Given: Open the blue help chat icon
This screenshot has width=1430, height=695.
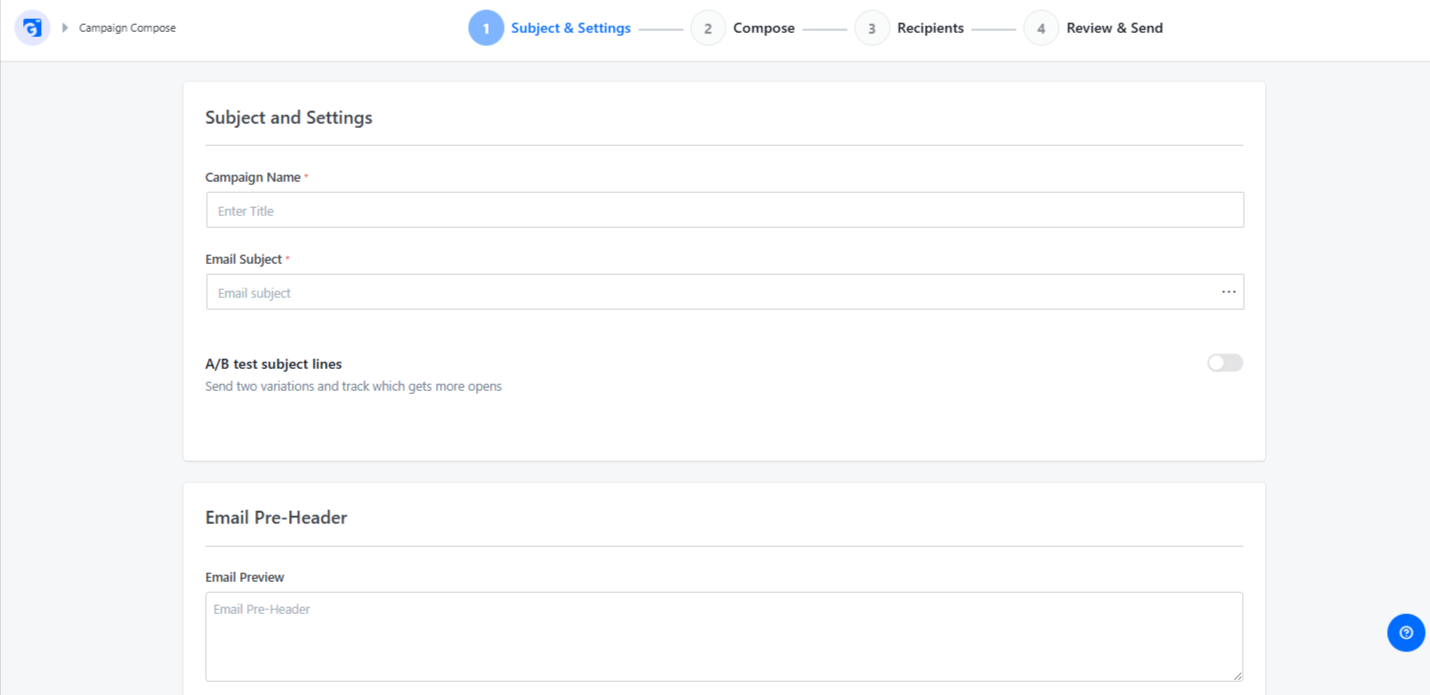Looking at the screenshot, I should [x=1406, y=632].
